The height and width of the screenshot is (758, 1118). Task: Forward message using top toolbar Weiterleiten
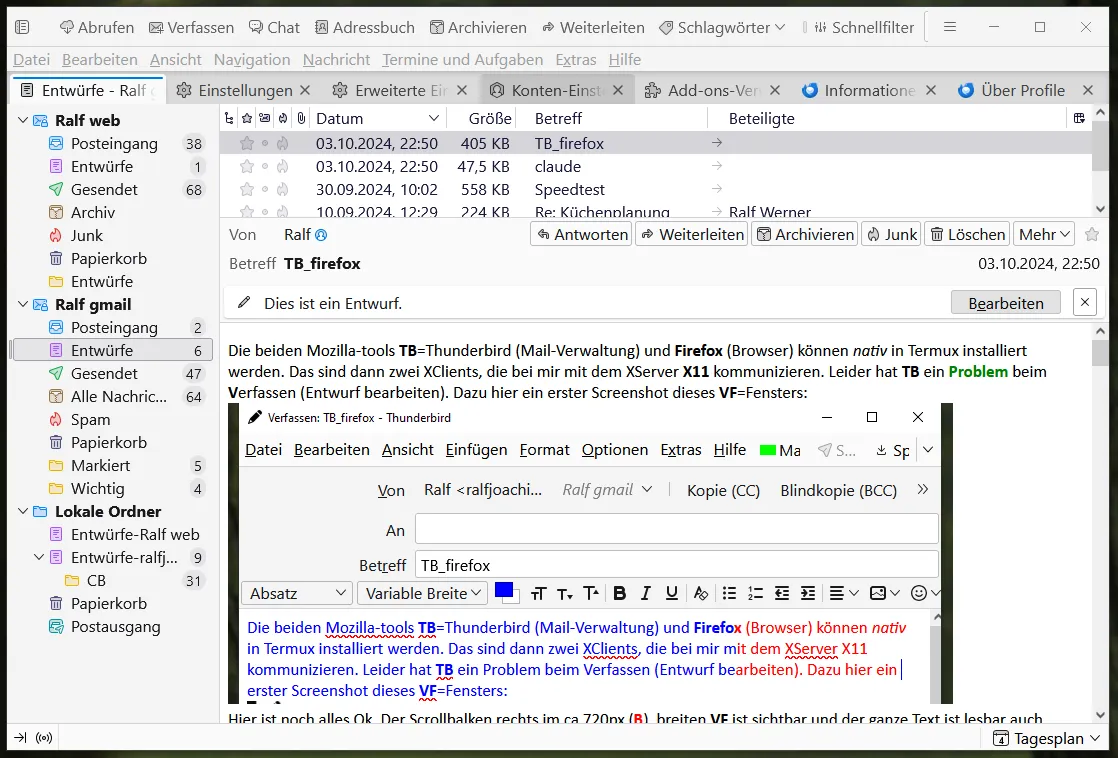coord(593,27)
